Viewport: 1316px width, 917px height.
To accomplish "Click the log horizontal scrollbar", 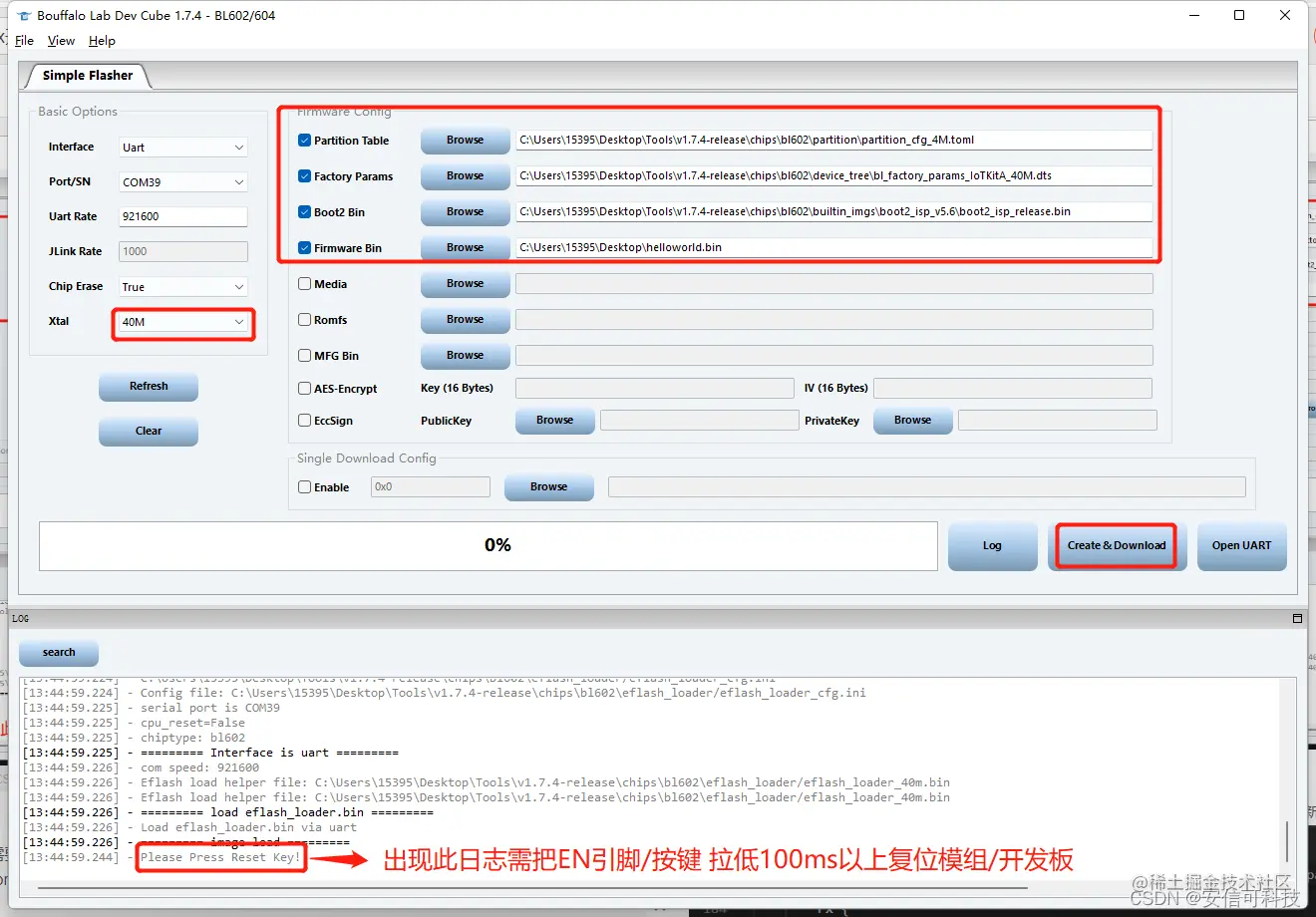I will pos(532,886).
